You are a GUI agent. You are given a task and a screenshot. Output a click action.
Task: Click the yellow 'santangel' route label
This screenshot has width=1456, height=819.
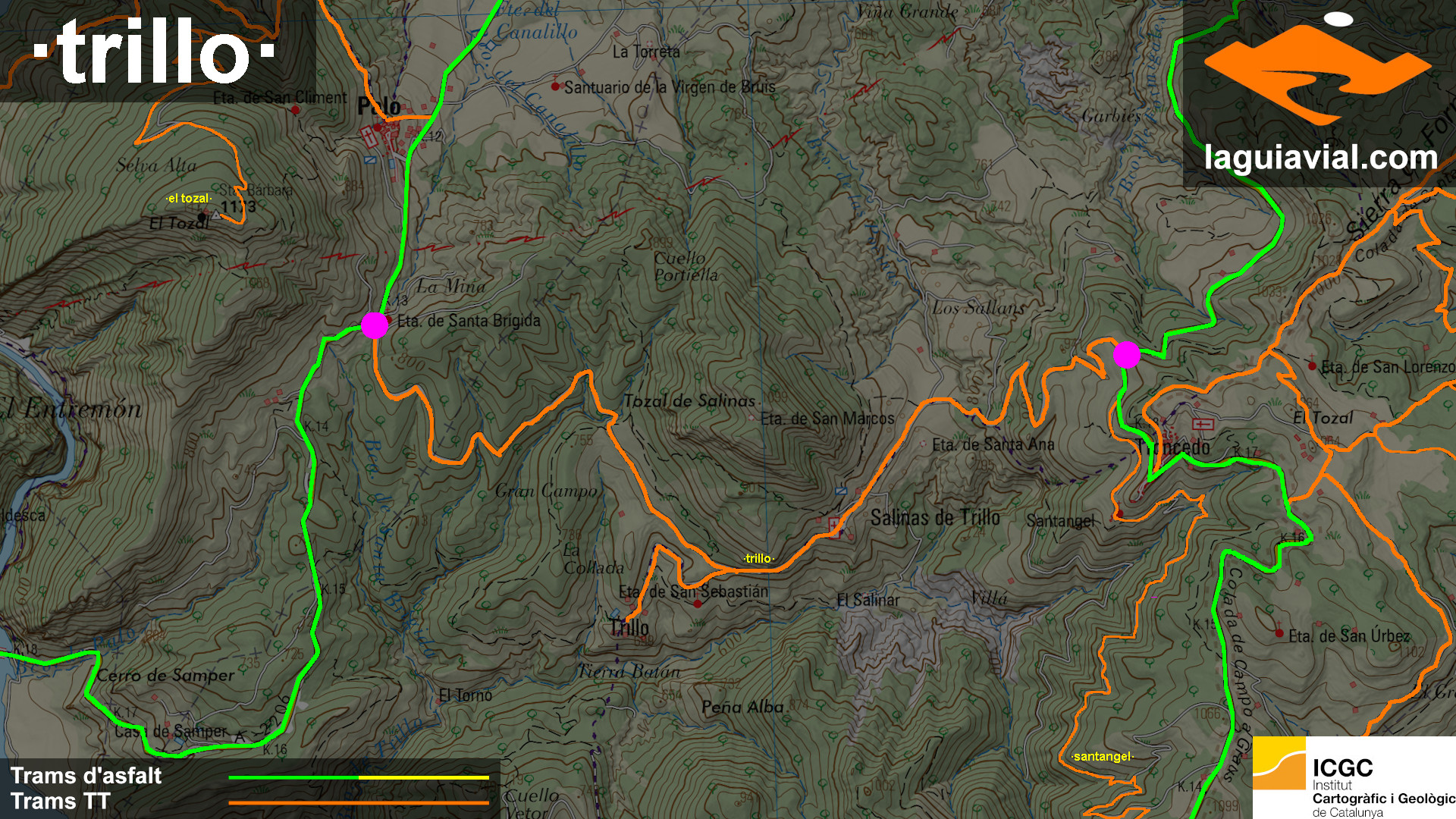pos(1102,757)
